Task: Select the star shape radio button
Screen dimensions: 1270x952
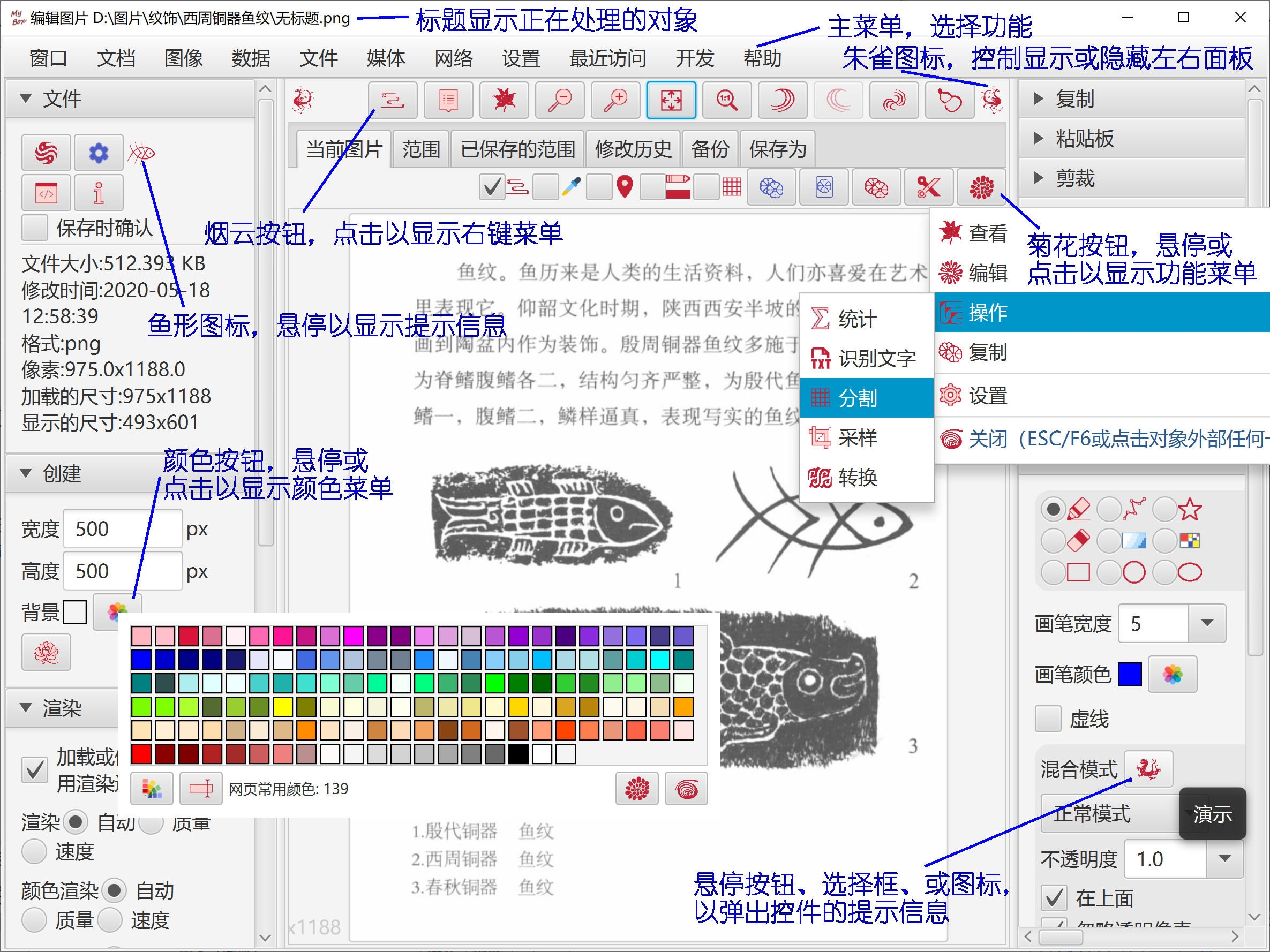Action: click(x=1165, y=509)
